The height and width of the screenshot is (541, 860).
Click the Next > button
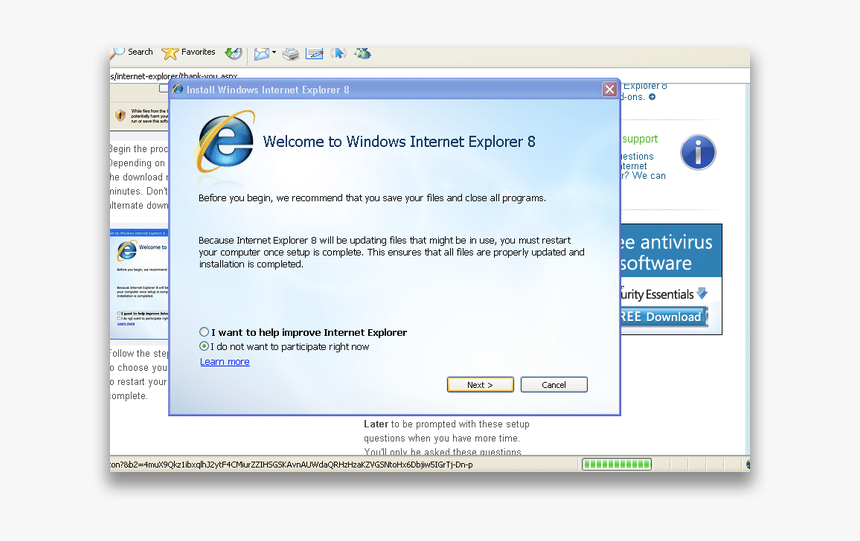[x=480, y=385]
